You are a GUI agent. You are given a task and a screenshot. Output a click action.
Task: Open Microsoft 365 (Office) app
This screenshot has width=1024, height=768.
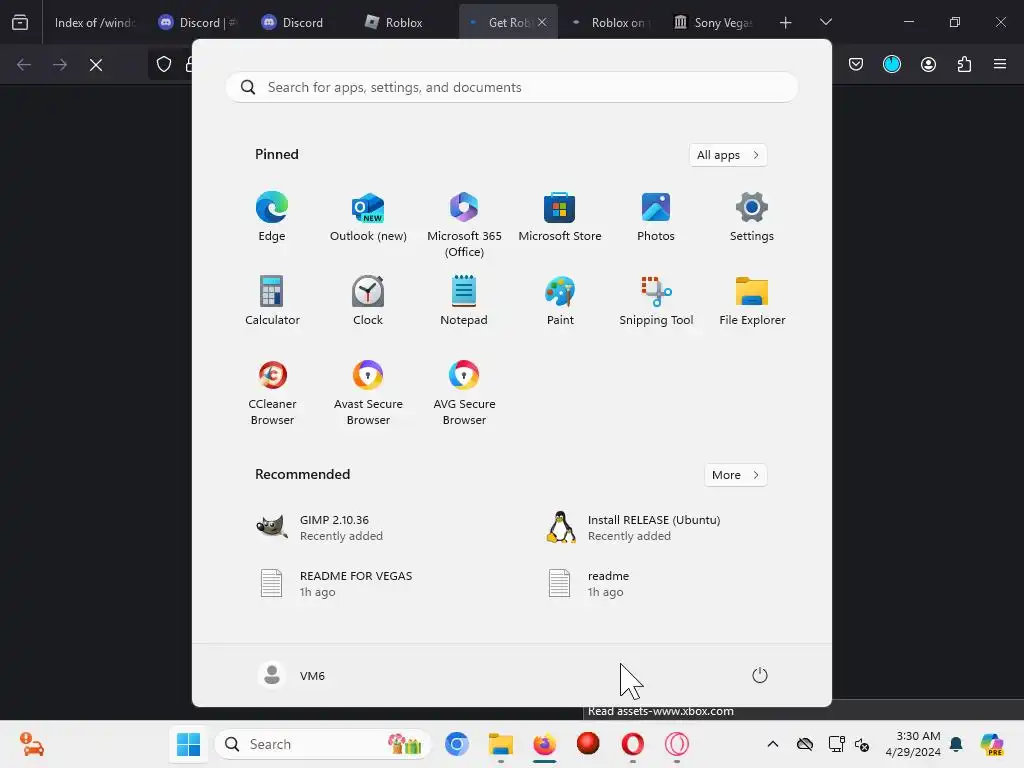[x=464, y=225]
